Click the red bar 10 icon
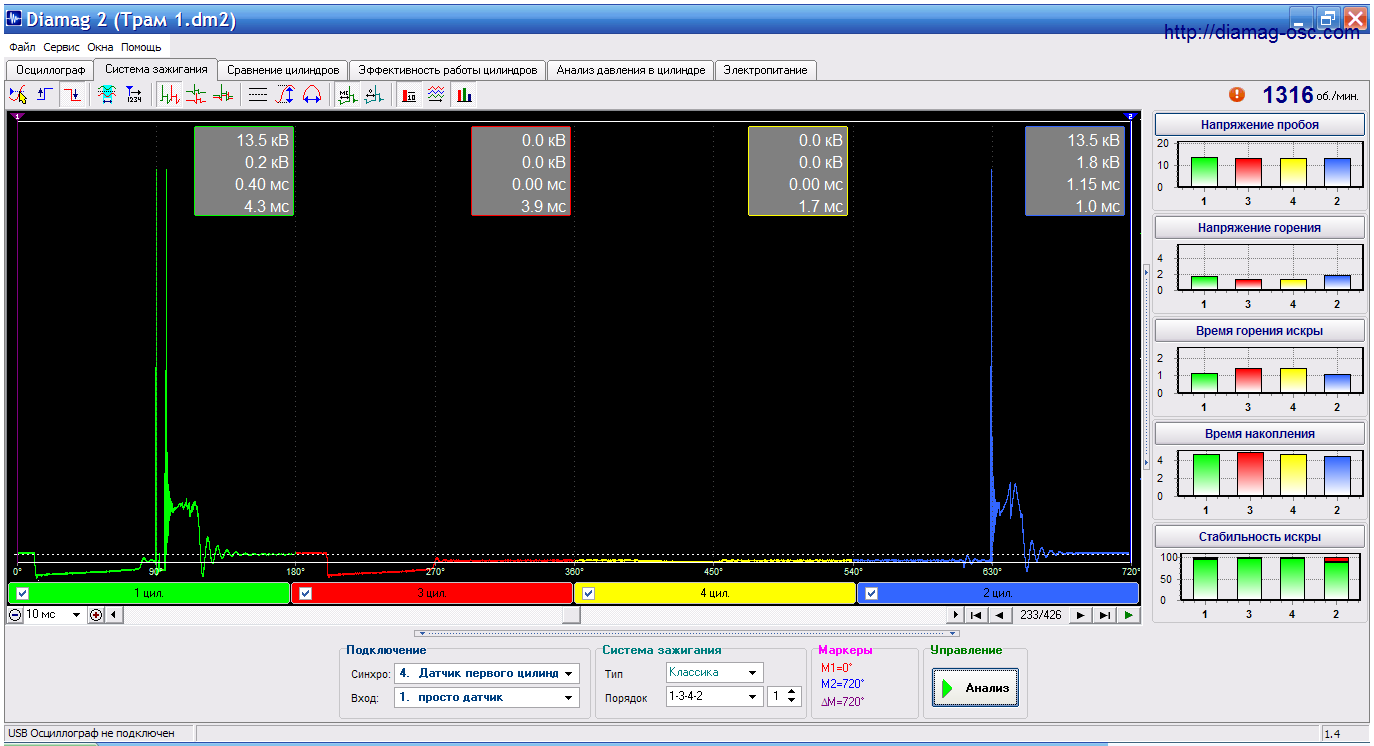Image resolution: width=1374 pixels, height=746 pixels. (409, 95)
